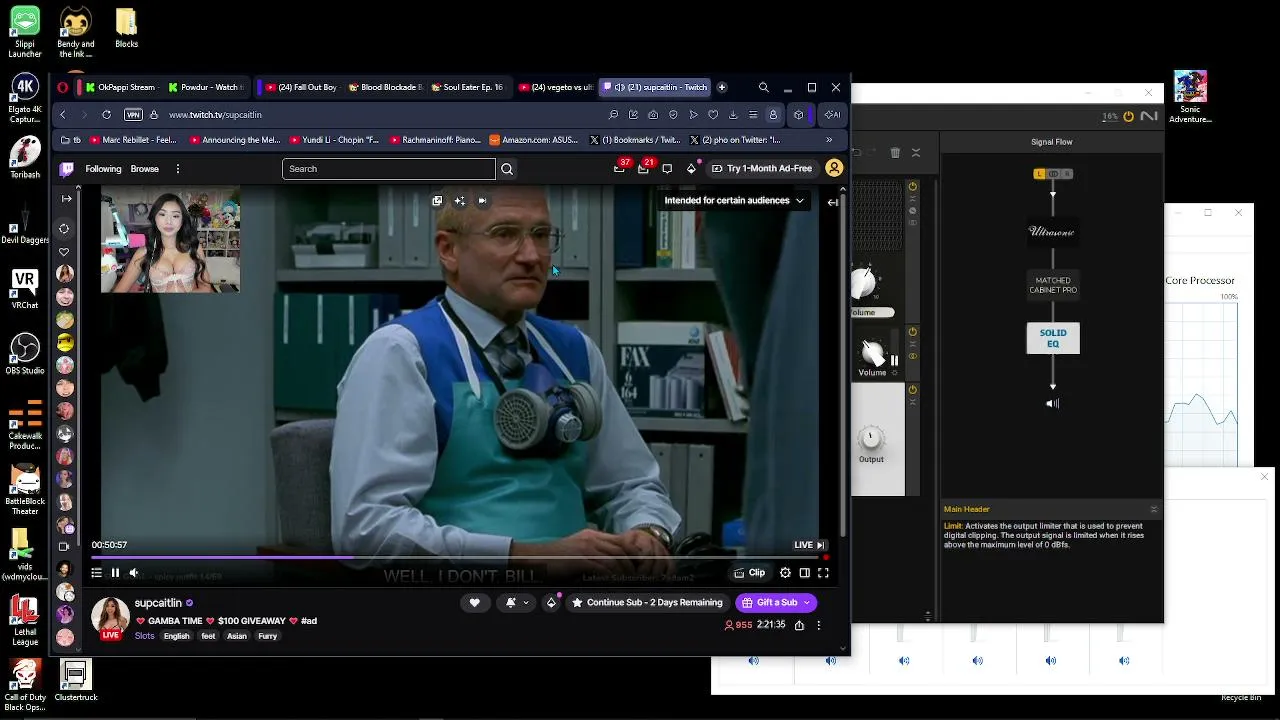
Task: Delete component with trash icon in Guitar Rig
Action: point(895,153)
